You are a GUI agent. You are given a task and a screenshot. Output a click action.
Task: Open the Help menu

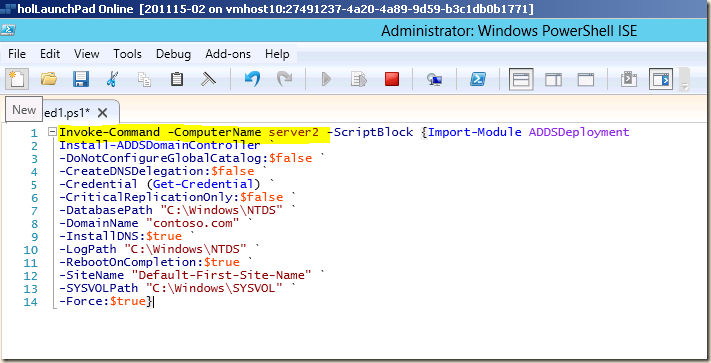coord(277,54)
